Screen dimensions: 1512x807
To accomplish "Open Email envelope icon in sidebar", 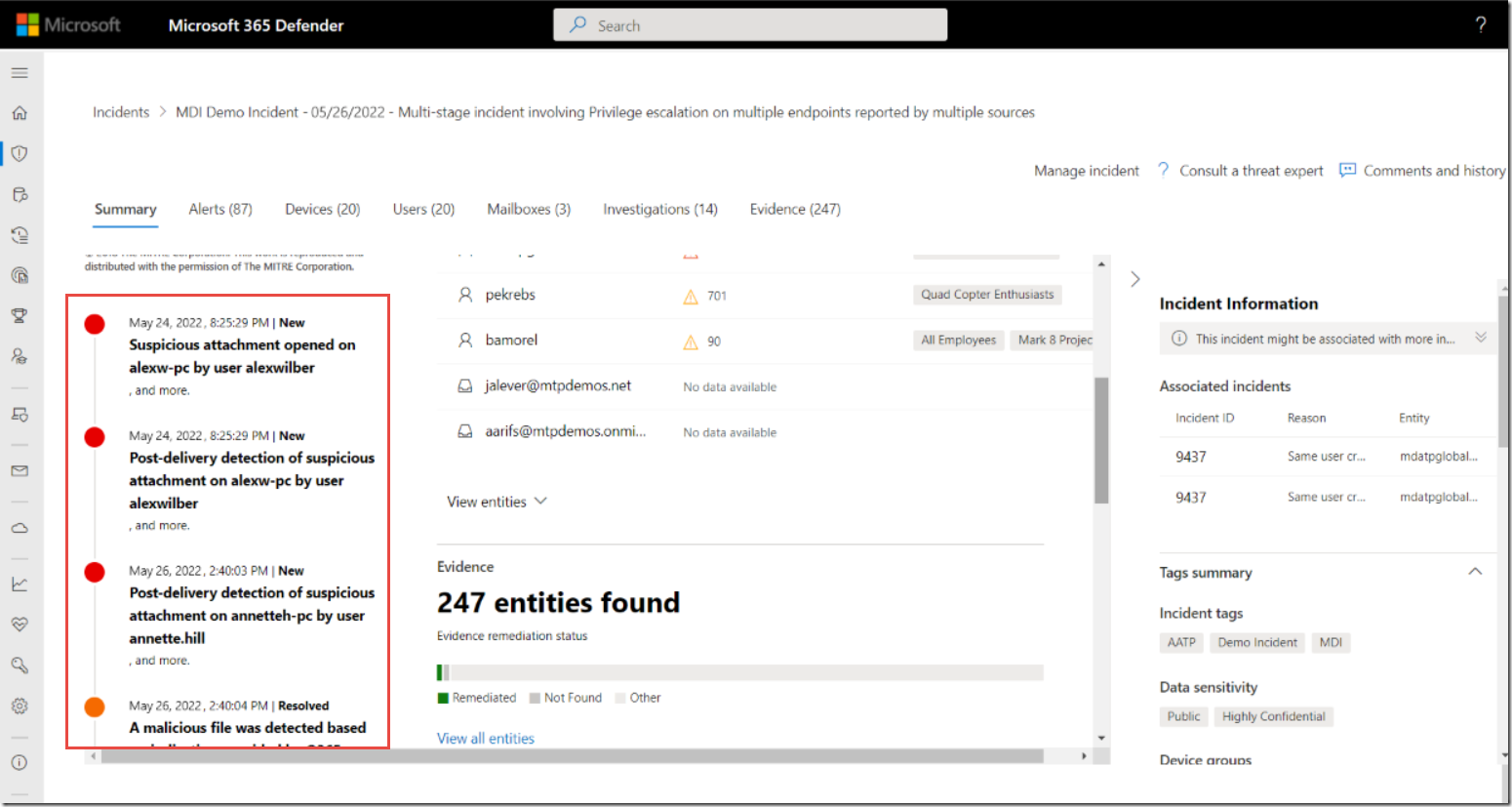I will point(20,471).
